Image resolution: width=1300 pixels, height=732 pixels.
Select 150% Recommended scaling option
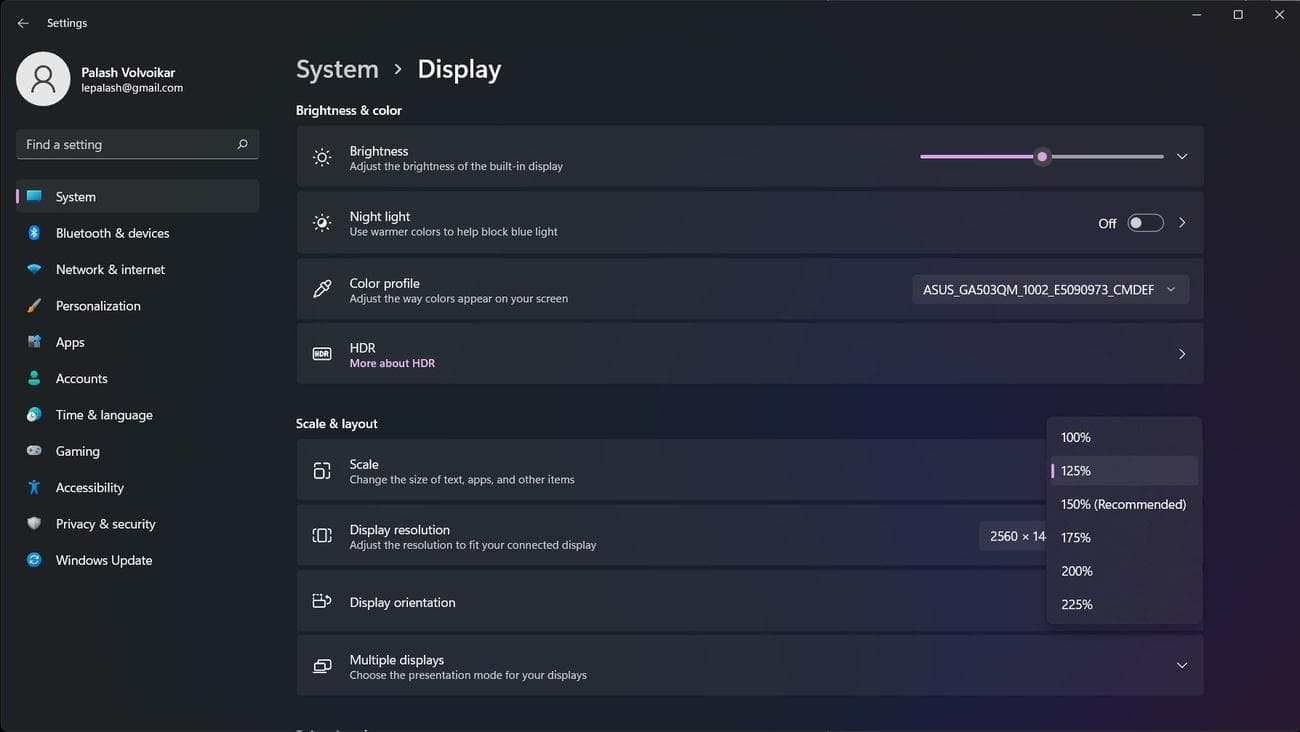[1122, 504]
